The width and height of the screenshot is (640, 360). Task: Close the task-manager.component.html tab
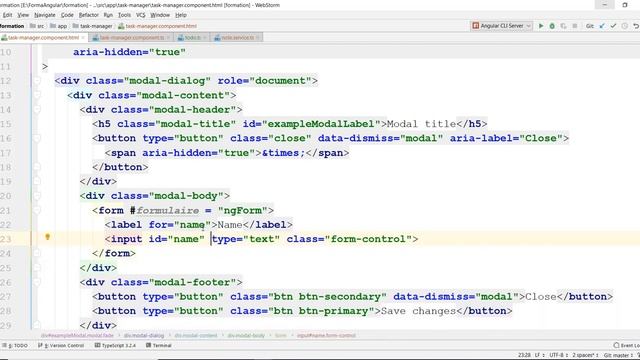pos(83,38)
